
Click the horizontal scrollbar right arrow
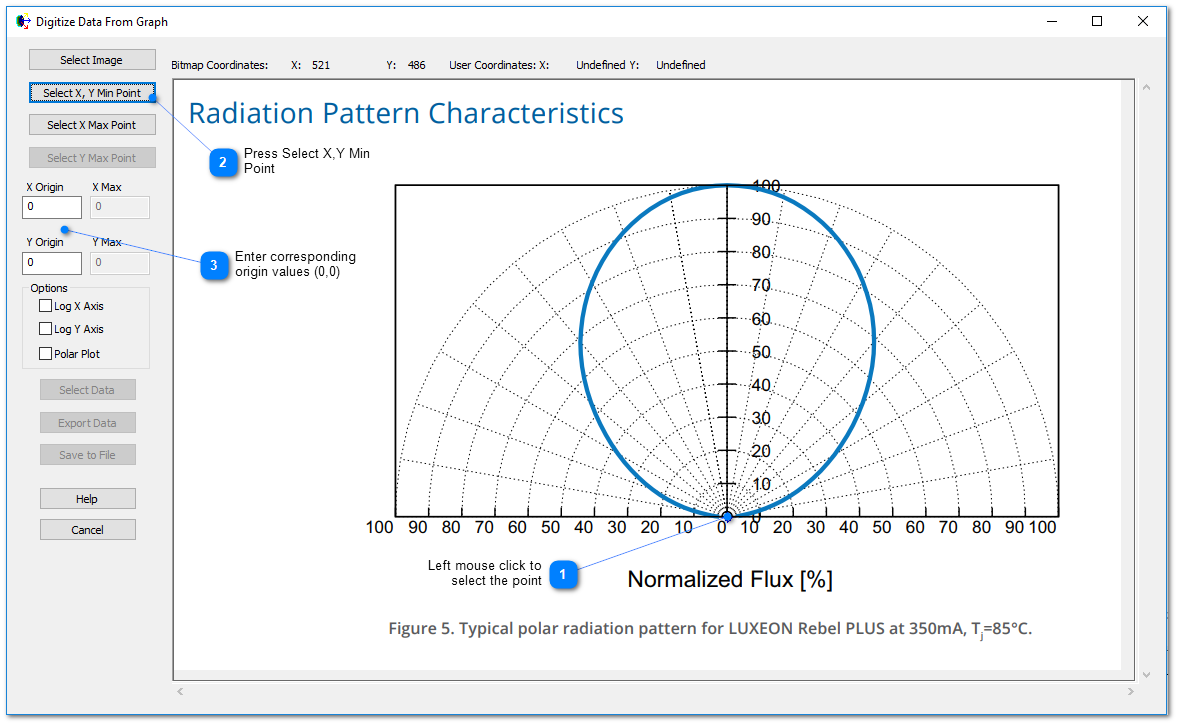tap(1132, 691)
